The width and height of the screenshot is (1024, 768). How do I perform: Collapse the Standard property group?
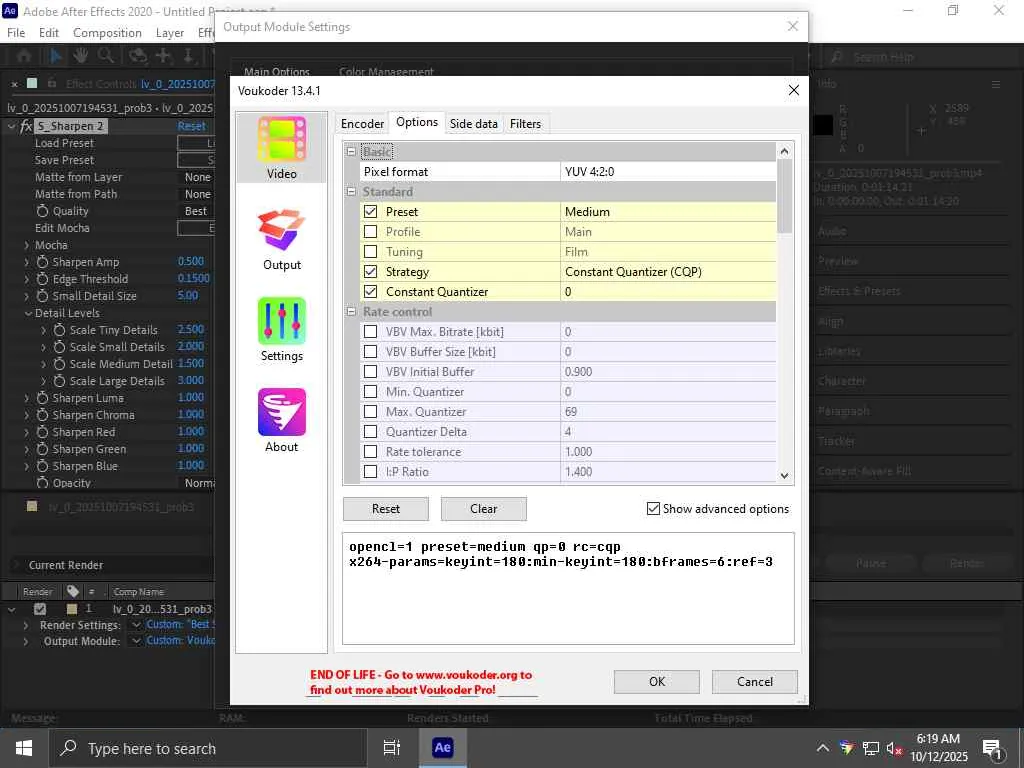[x=351, y=192]
